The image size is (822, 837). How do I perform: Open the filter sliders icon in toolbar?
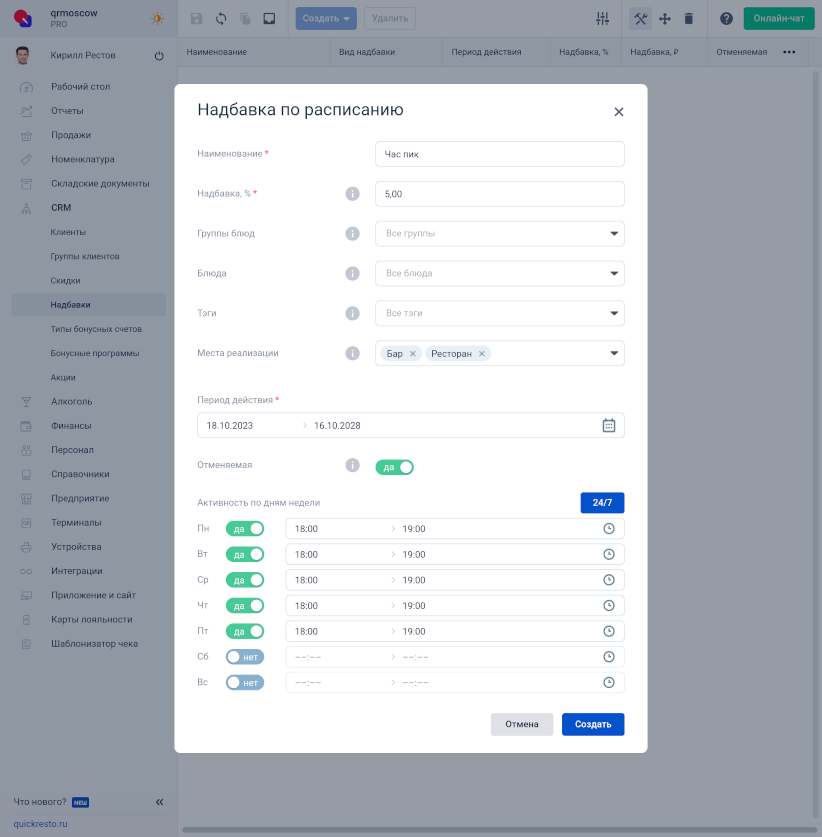tap(603, 19)
